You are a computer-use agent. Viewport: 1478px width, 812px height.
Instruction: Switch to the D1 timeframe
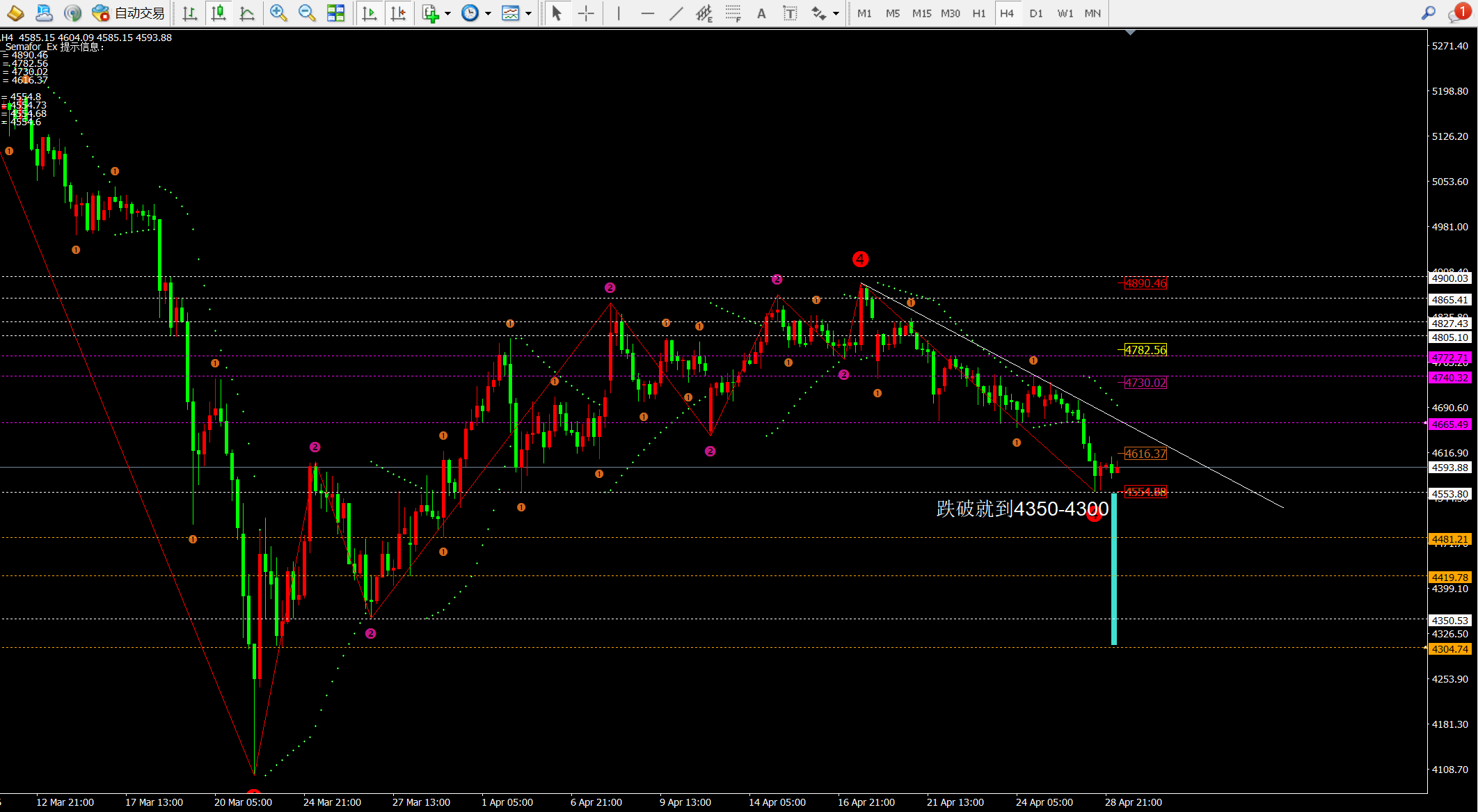(x=1035, y=13)
